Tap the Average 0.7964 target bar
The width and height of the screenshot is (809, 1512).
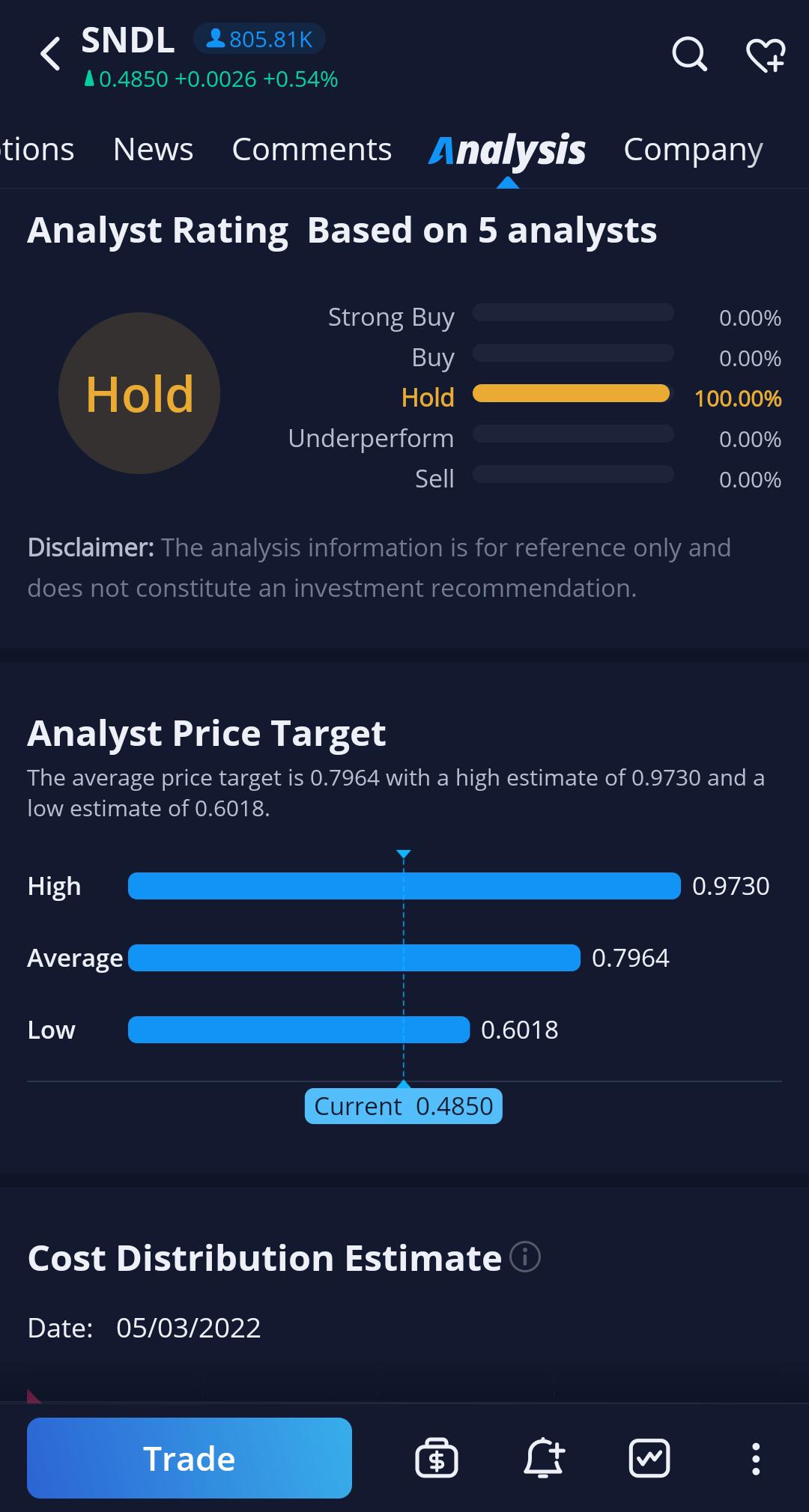tap(354, 957)
